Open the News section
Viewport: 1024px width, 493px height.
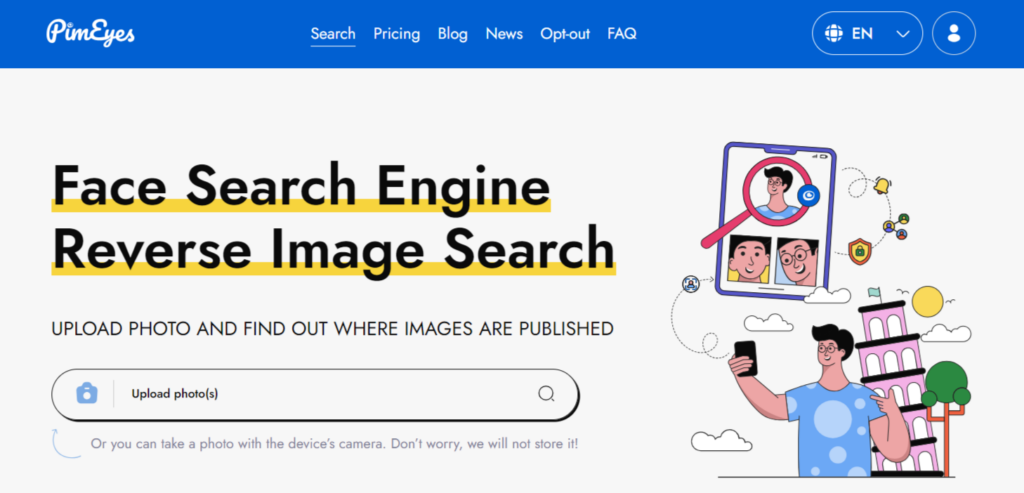pyautogui.click(x=504, y=34)
